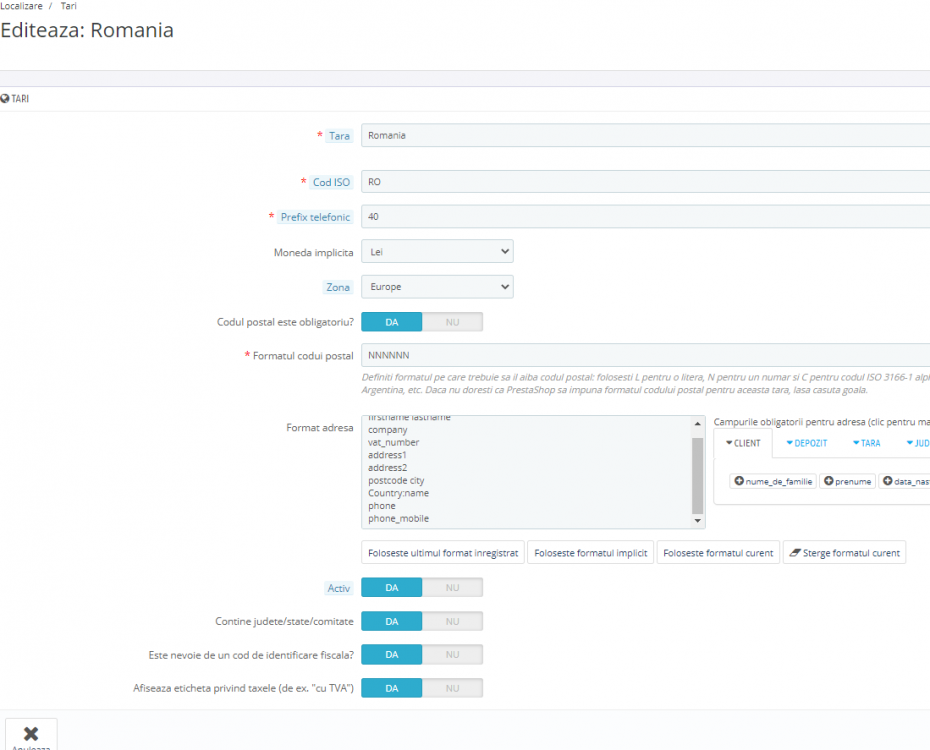Add the data_nasterii required field
Screen dimensions: 930x750
point(904,481)
